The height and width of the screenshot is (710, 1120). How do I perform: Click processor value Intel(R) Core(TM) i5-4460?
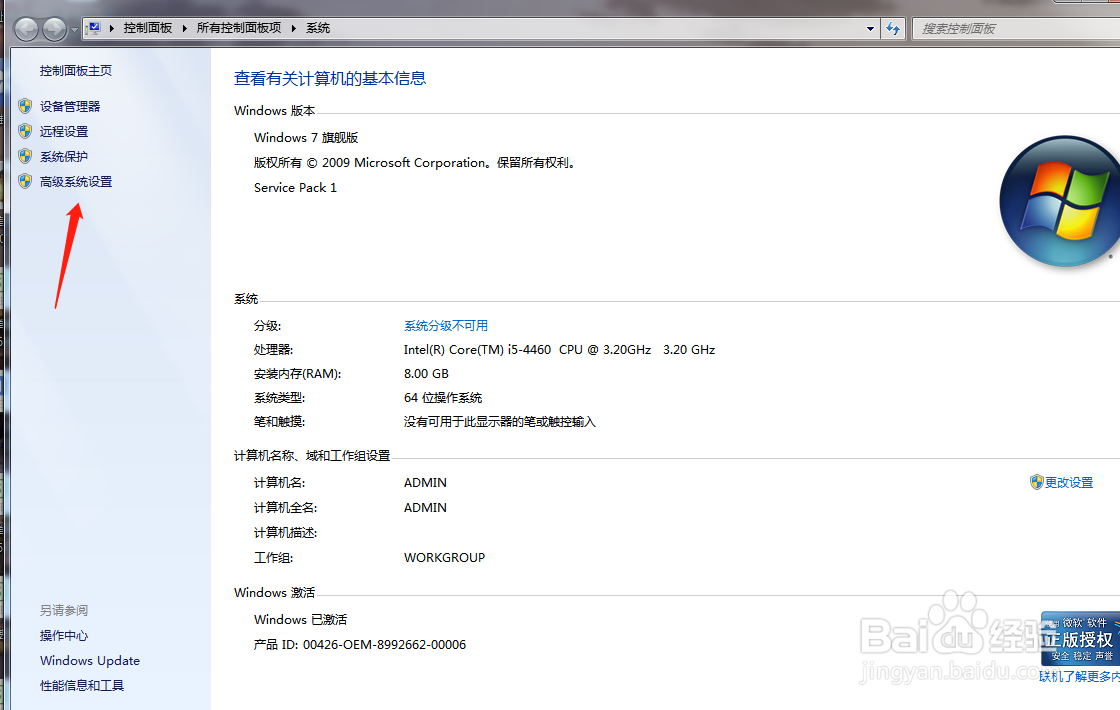coord(559,350)
